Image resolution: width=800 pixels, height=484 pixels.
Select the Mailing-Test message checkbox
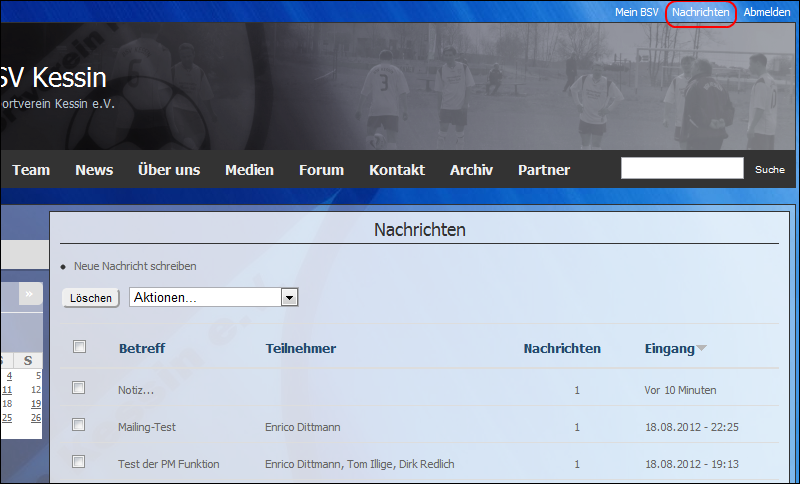point(79,425)
